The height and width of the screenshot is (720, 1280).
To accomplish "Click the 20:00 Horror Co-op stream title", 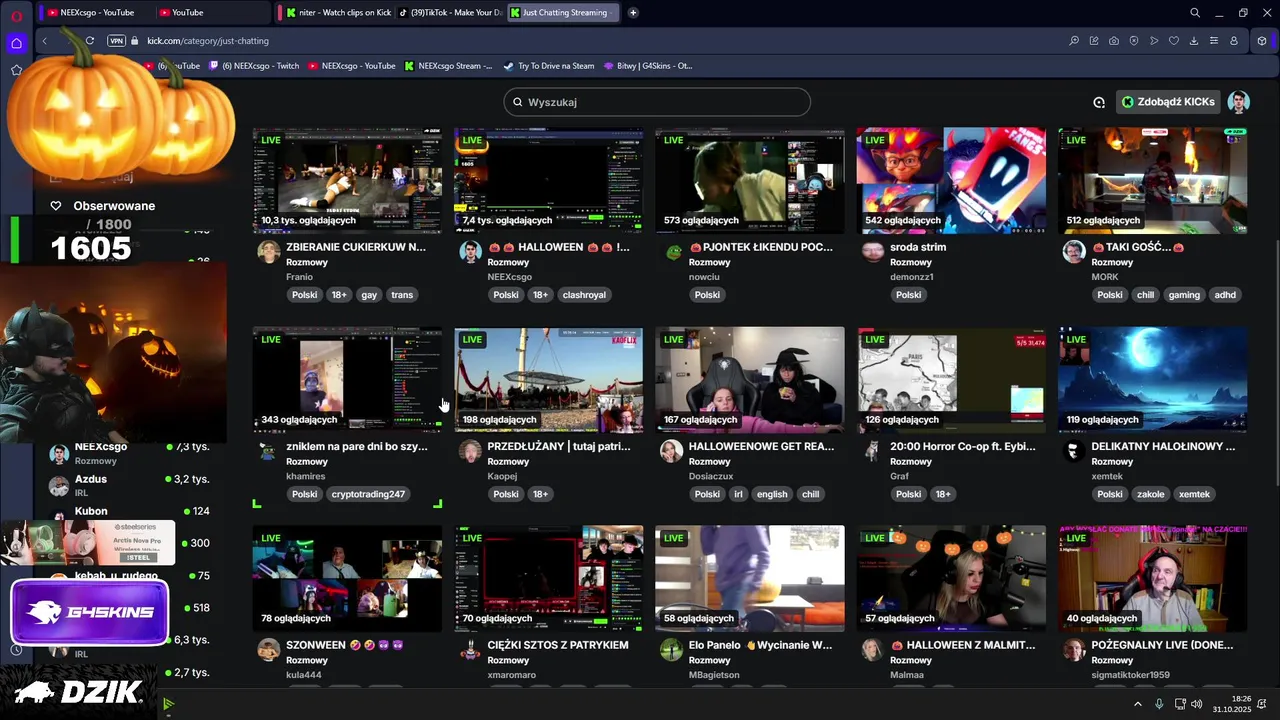I will tap(963, 446).
